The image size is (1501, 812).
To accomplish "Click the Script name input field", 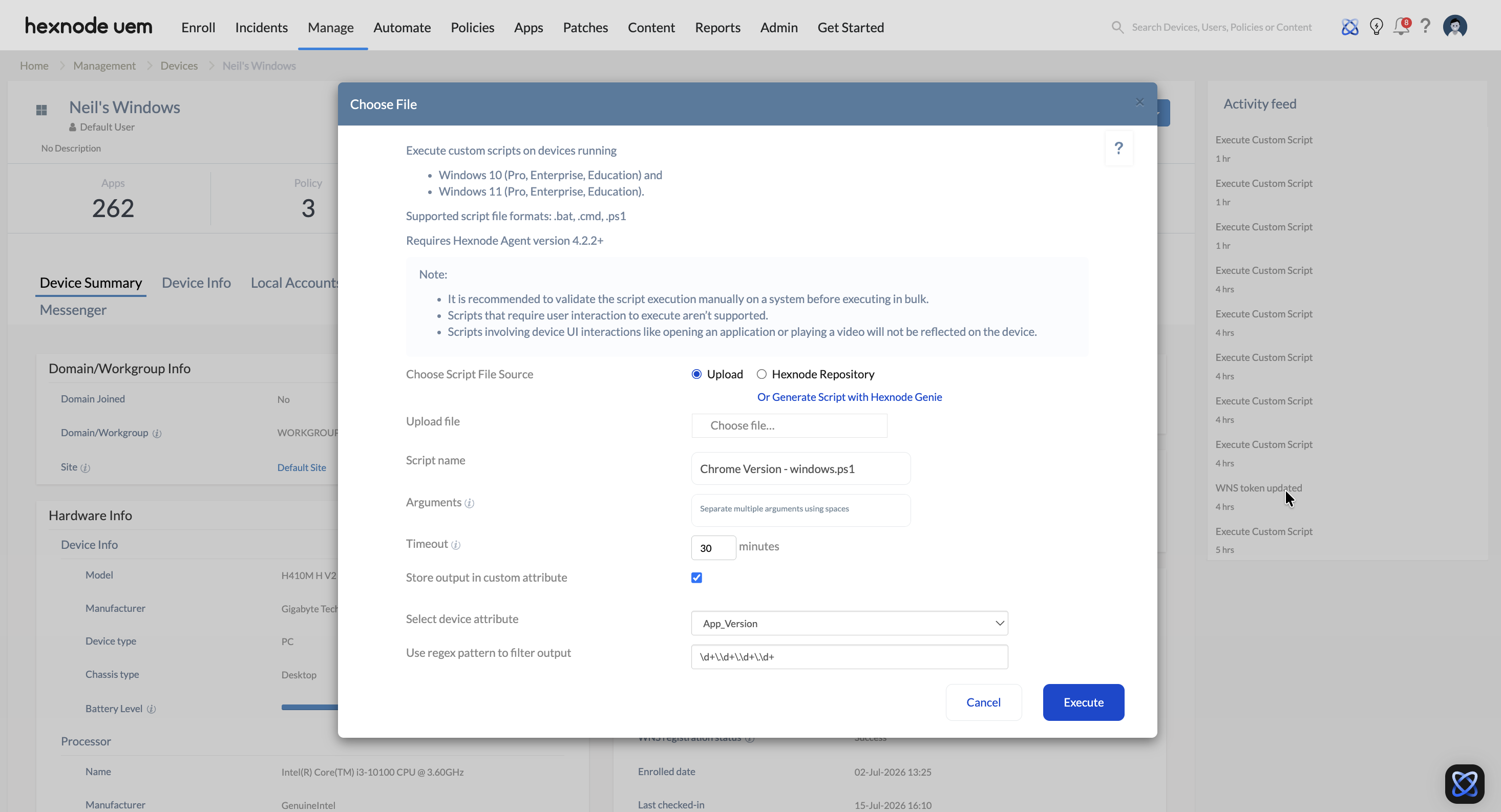I will (800, 469).
